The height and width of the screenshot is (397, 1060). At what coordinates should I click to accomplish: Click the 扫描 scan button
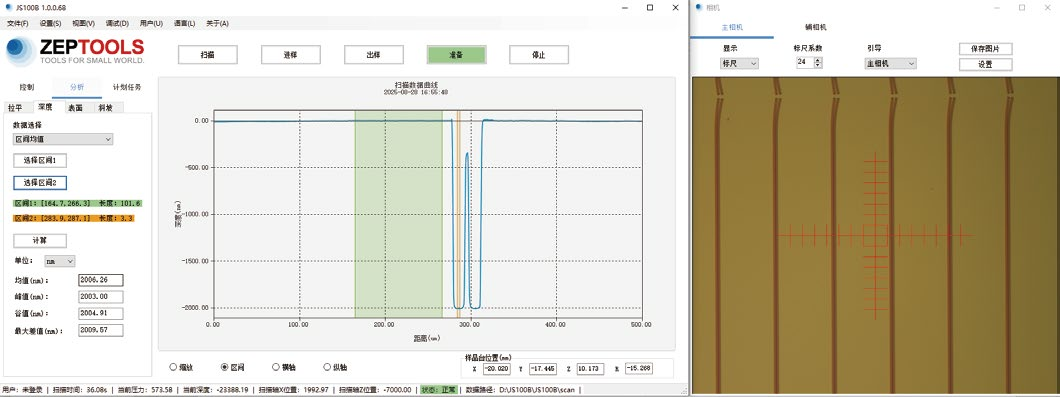pos(208,55)
